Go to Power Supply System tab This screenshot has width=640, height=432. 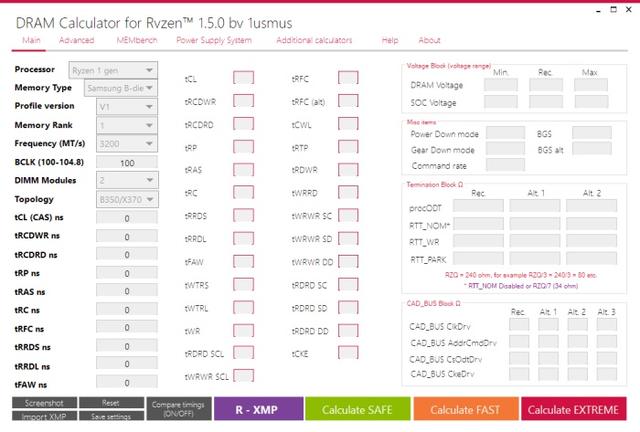(x=214, y=40)
